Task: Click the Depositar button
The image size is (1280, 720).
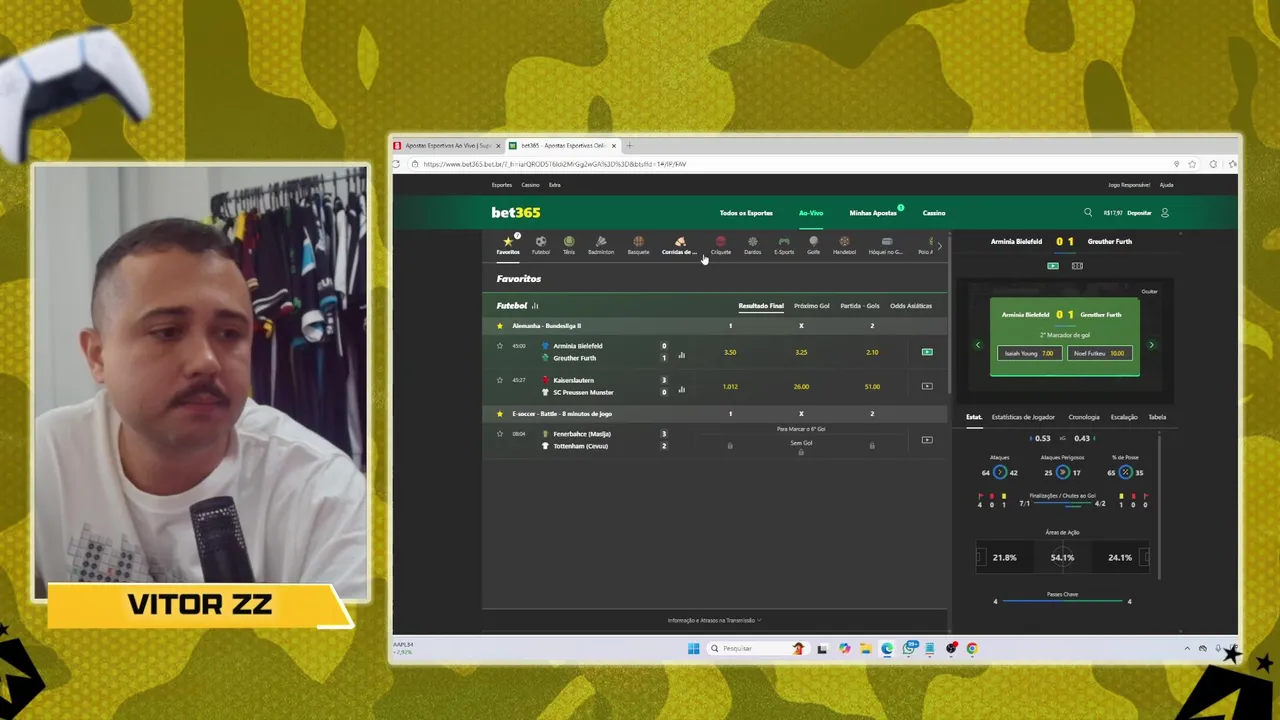Action: point(1139,213)
